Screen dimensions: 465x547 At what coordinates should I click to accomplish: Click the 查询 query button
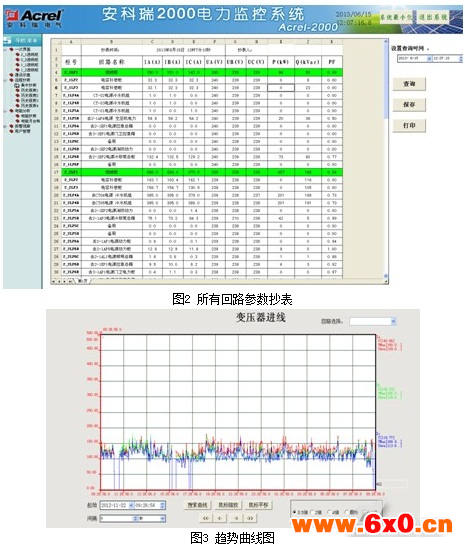[409, 84]
